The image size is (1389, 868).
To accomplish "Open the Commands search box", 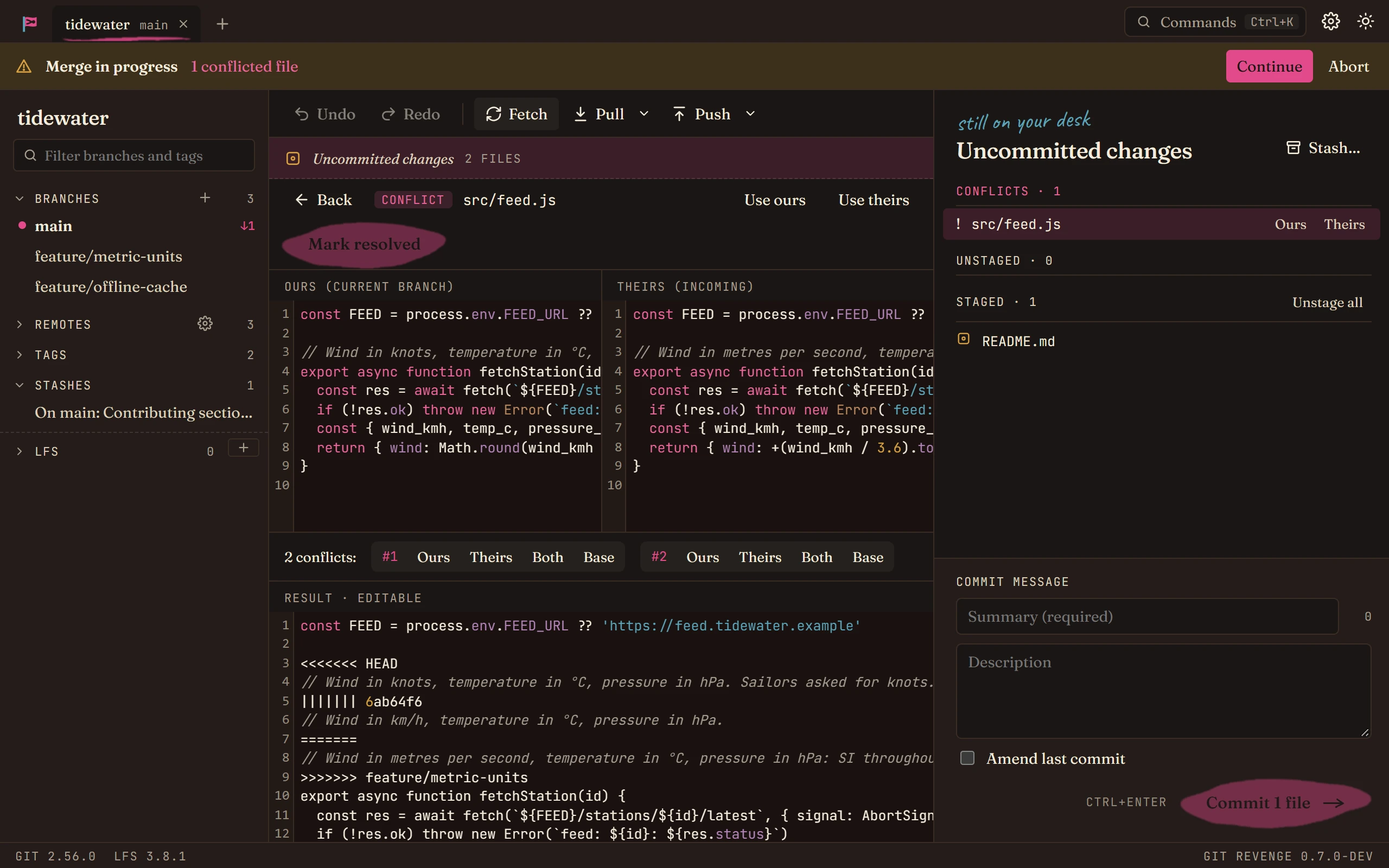I will tap(1214, 22).
